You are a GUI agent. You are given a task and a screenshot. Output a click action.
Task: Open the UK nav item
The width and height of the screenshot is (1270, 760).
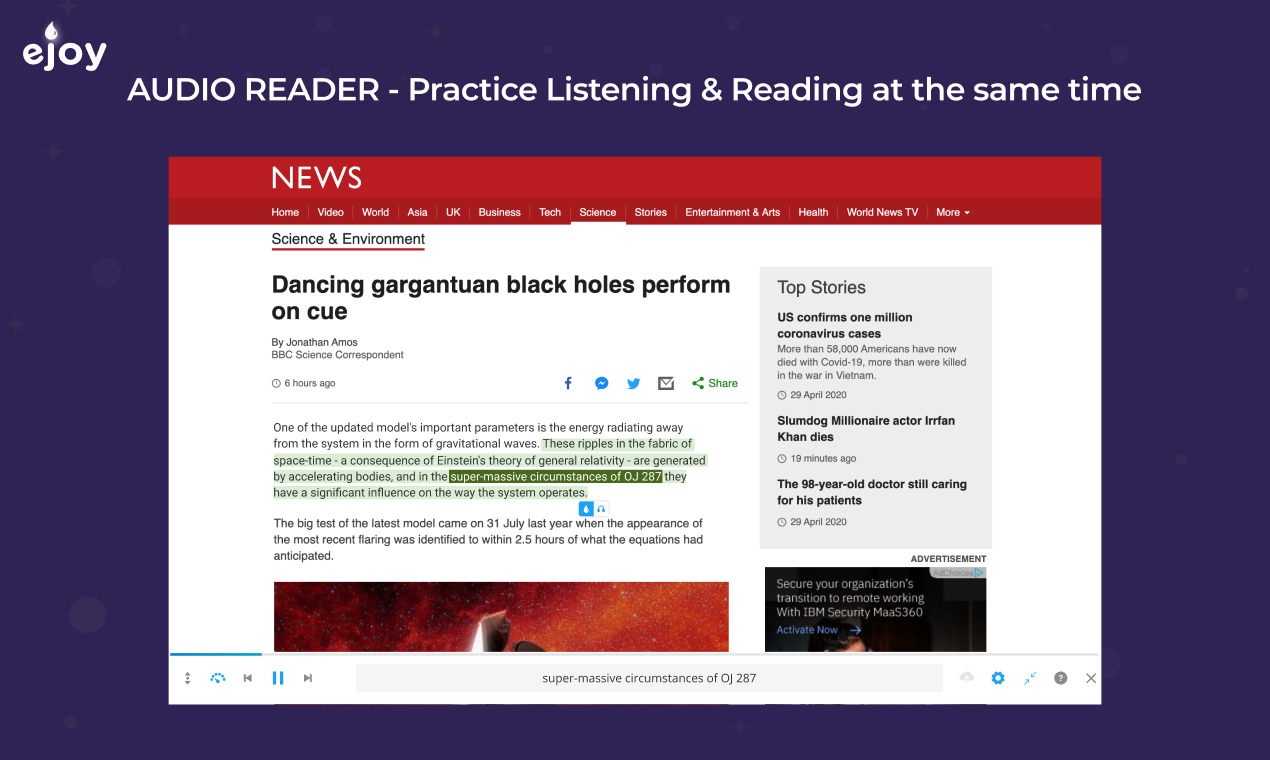(453, 212)
